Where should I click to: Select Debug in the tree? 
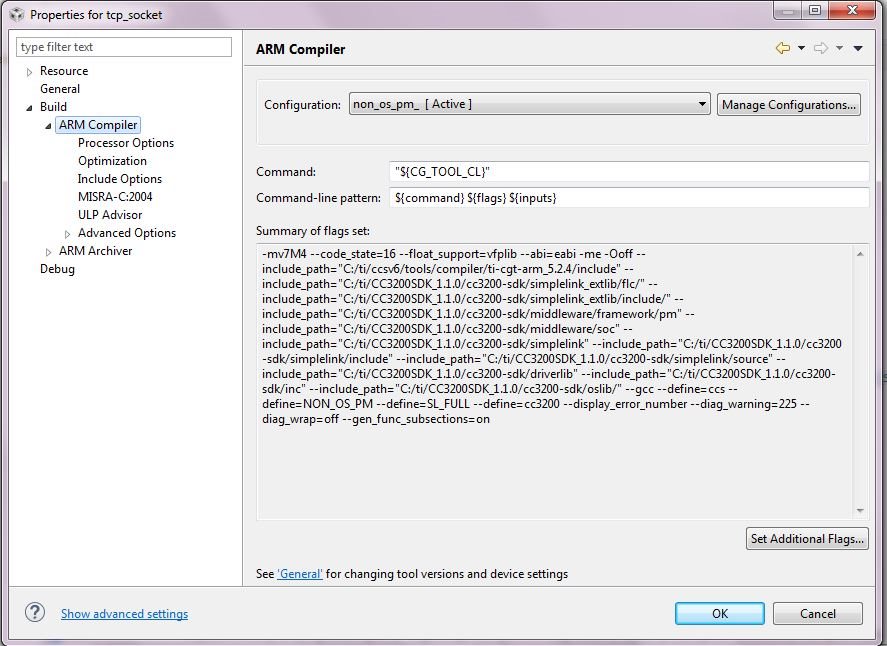[x=57, y=269]
